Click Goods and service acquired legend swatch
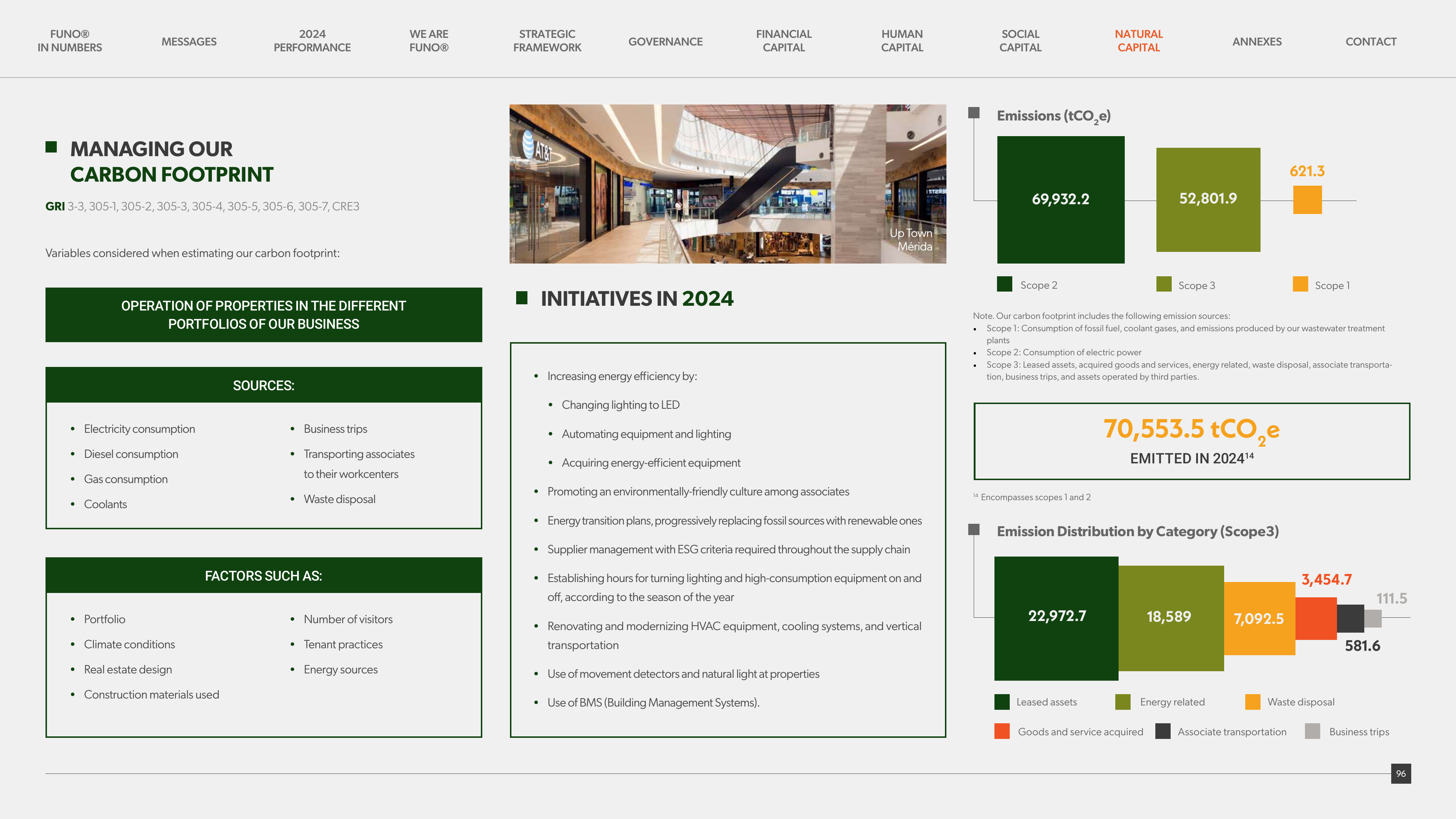 click(x=1002, y=731)
